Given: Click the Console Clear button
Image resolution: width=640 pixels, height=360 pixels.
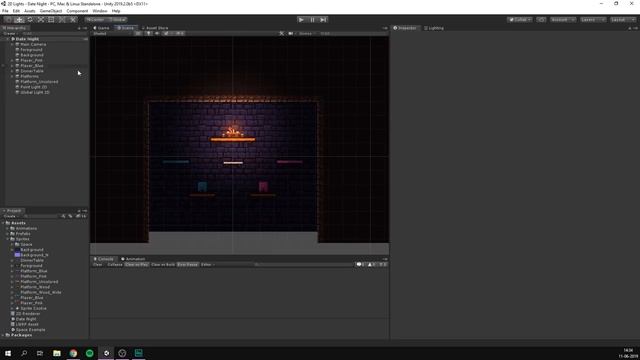Looking at the screenshot, I should click(98, 264).
